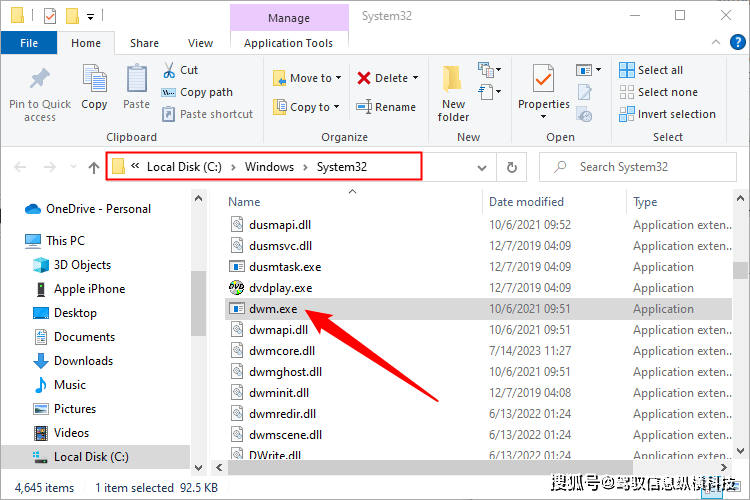Open the Open-with dropdown icon
750x500 pixels.
[588, 70]
